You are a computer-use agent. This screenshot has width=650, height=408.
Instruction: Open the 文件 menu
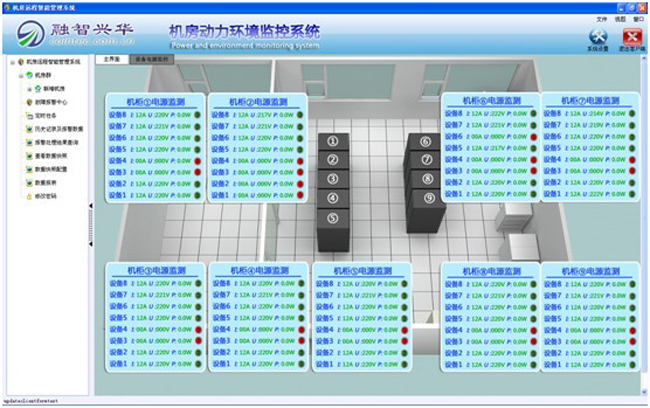(601, 19)
